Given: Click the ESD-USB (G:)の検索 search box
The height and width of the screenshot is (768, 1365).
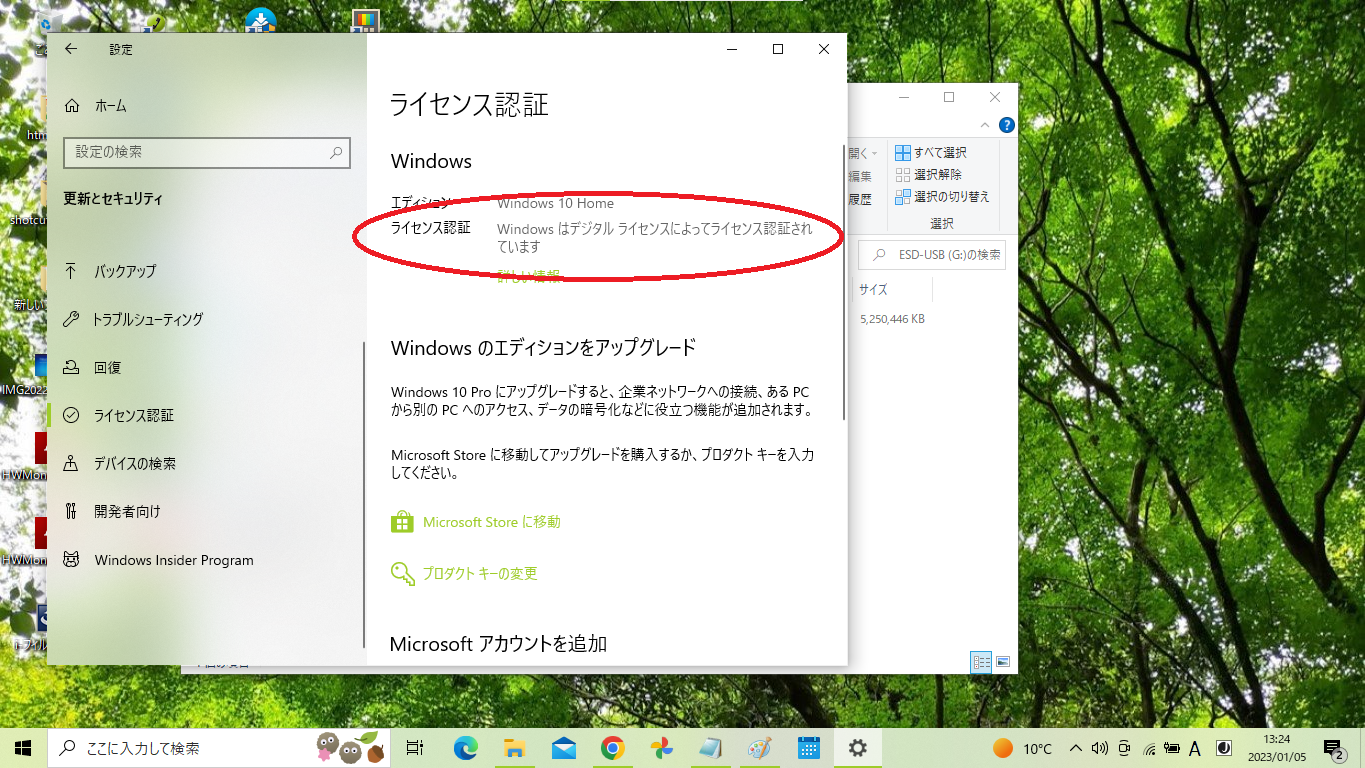Looking at the screenshot, I should (933, 255).
